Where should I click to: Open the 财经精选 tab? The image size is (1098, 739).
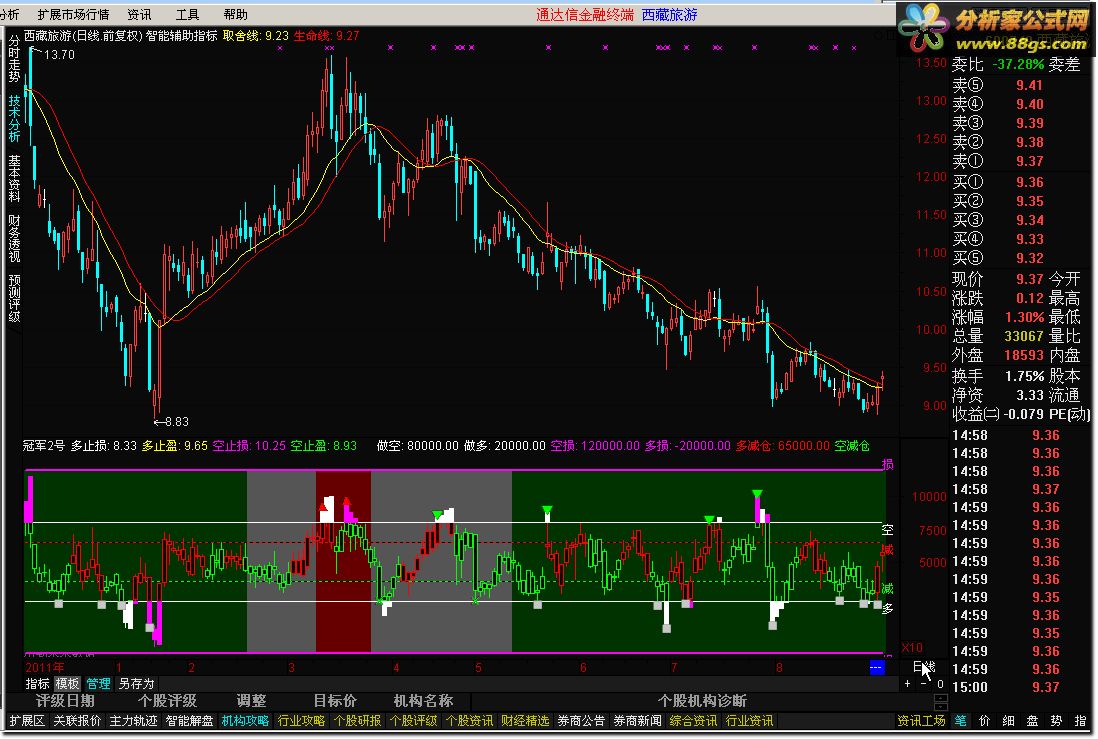pyautogui.click(x=525, y=721)
